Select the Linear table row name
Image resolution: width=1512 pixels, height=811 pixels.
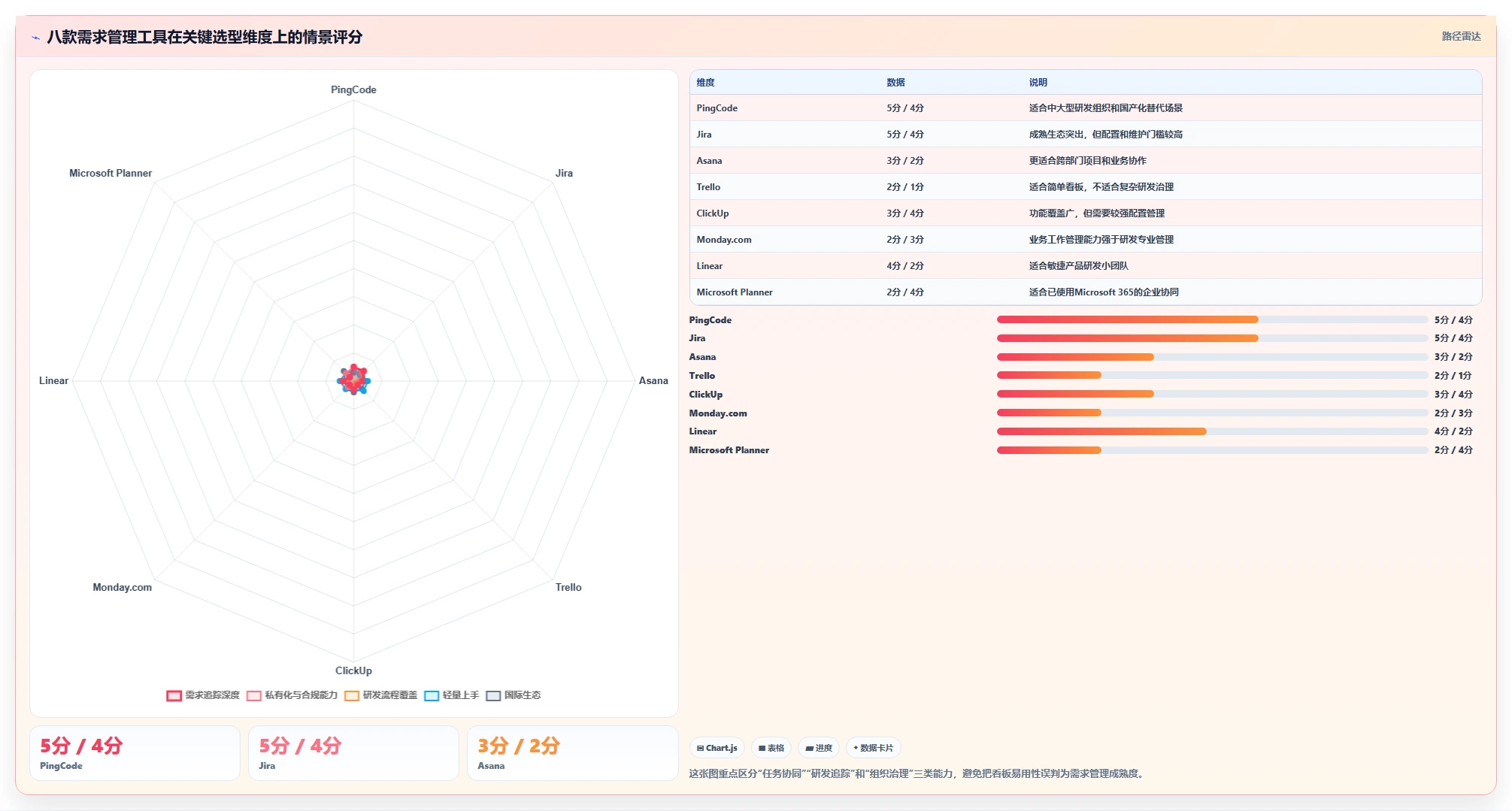(709, 266)
